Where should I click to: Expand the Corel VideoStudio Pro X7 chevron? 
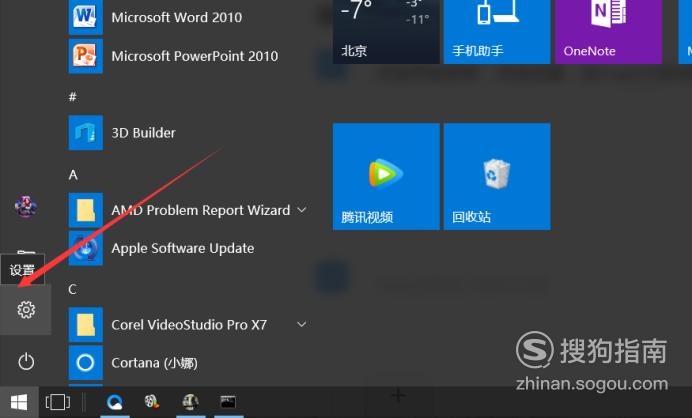[302, 324]
